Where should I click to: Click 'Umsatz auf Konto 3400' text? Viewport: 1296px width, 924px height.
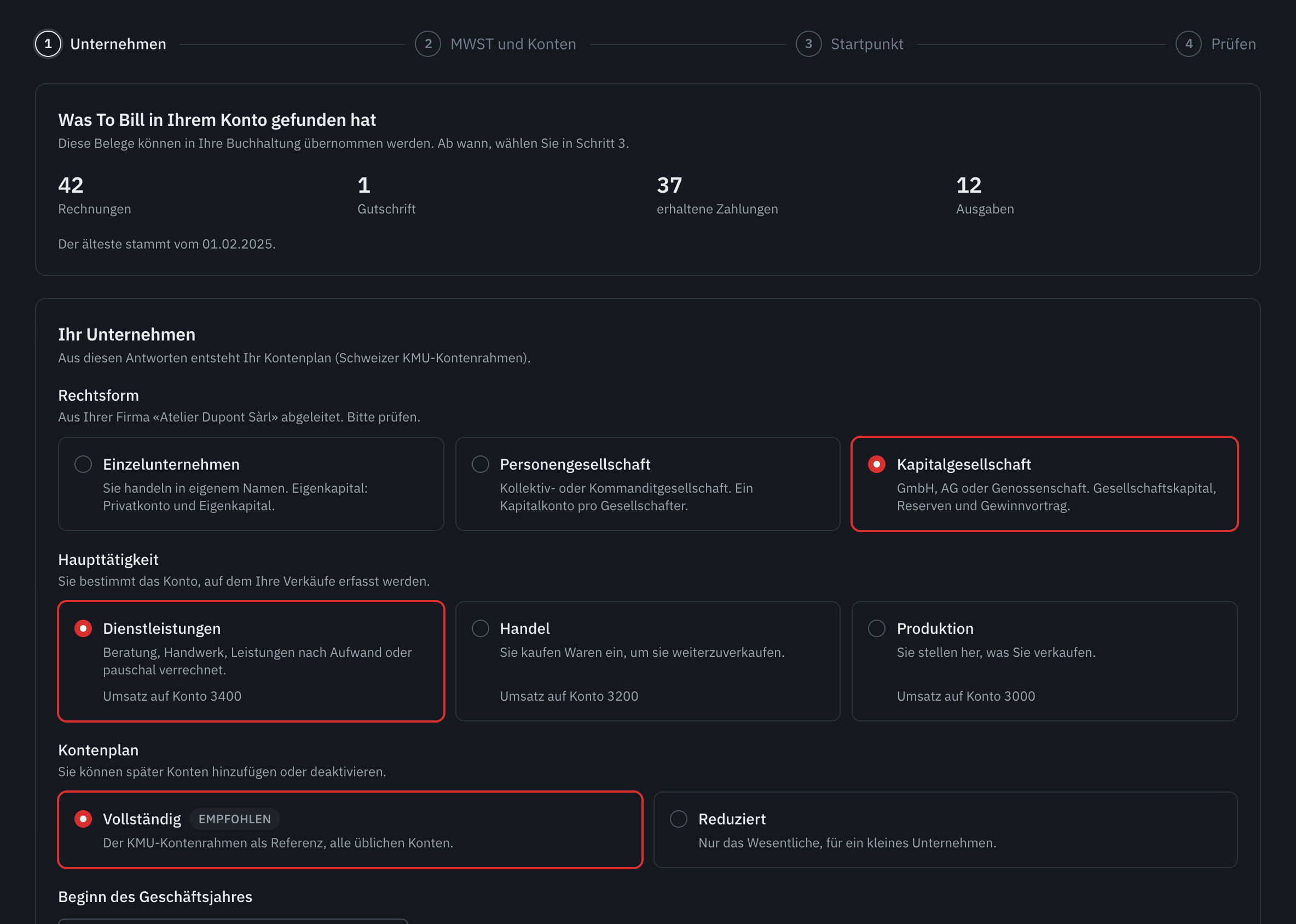tap(172, 696)
